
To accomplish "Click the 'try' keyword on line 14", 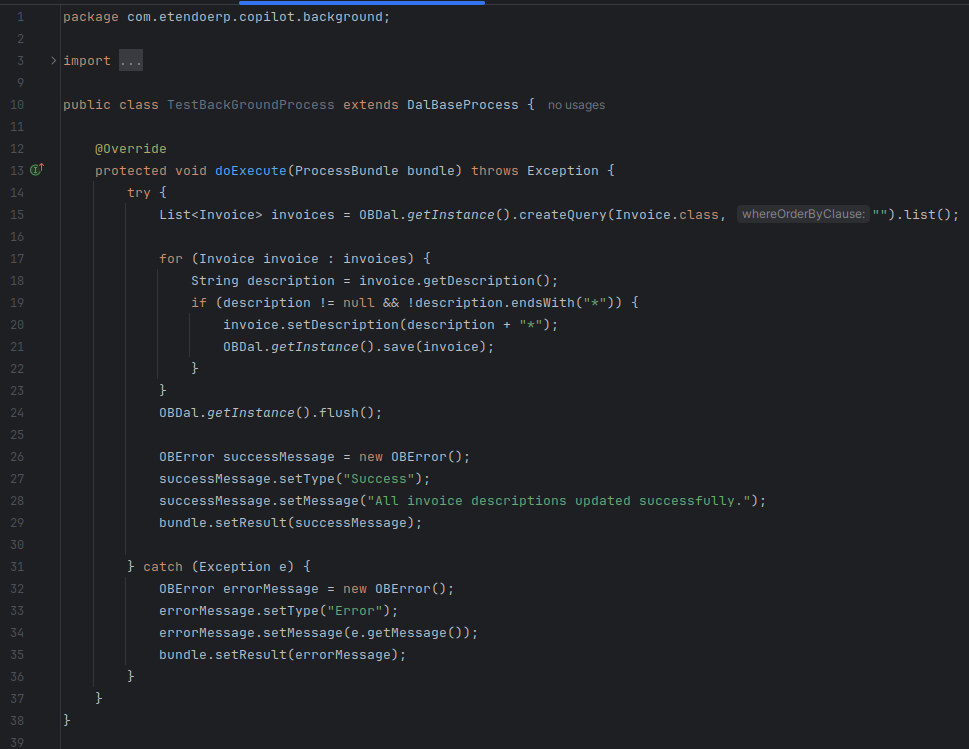I will [139, 193].
